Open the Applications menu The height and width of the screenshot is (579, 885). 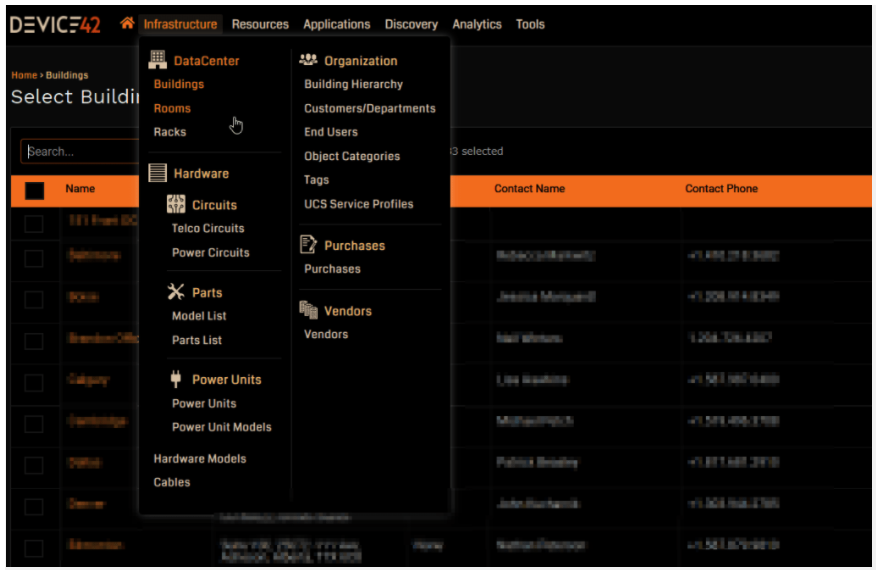(338, 24)
